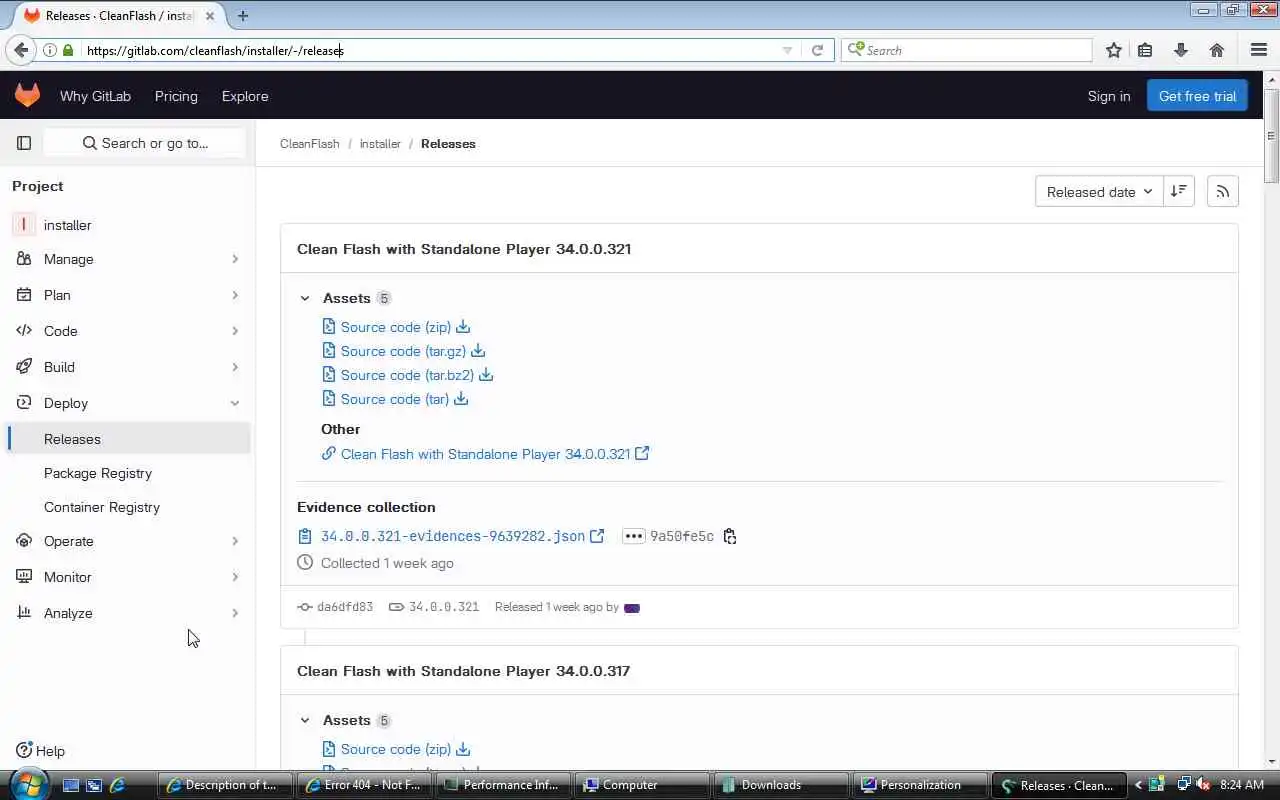Screen dimensions: 1280x800
Task: Click the Windows Start orb
Action: pos(29,784)
